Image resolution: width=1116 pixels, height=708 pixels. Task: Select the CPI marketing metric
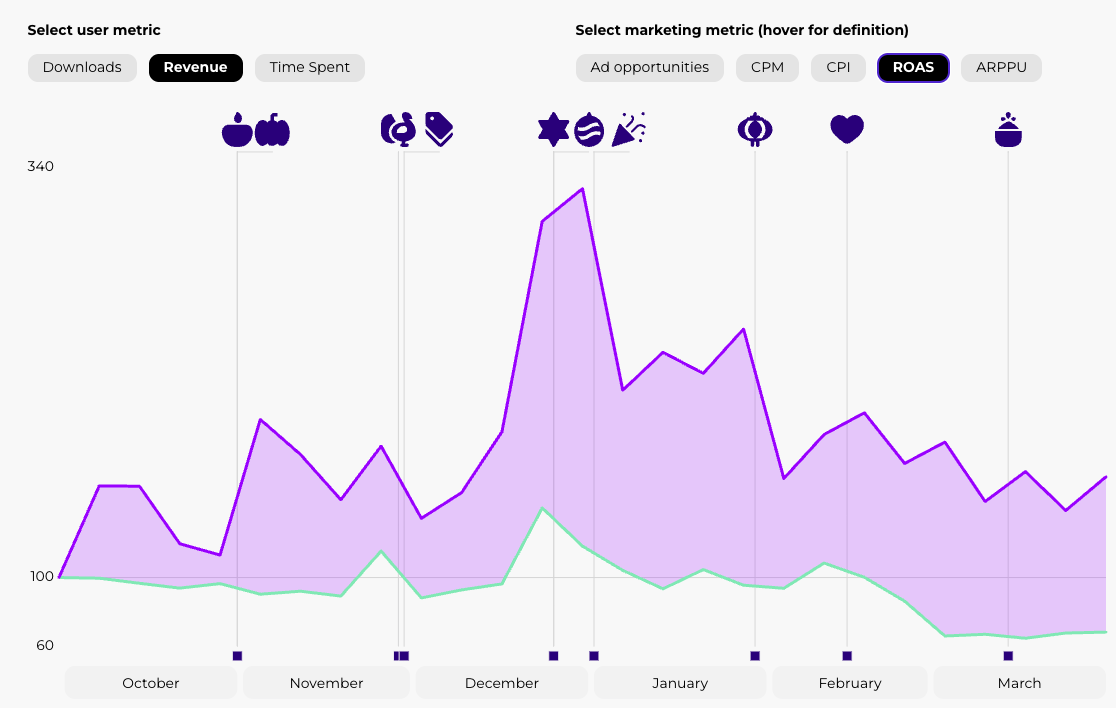[x=838, y=68]
